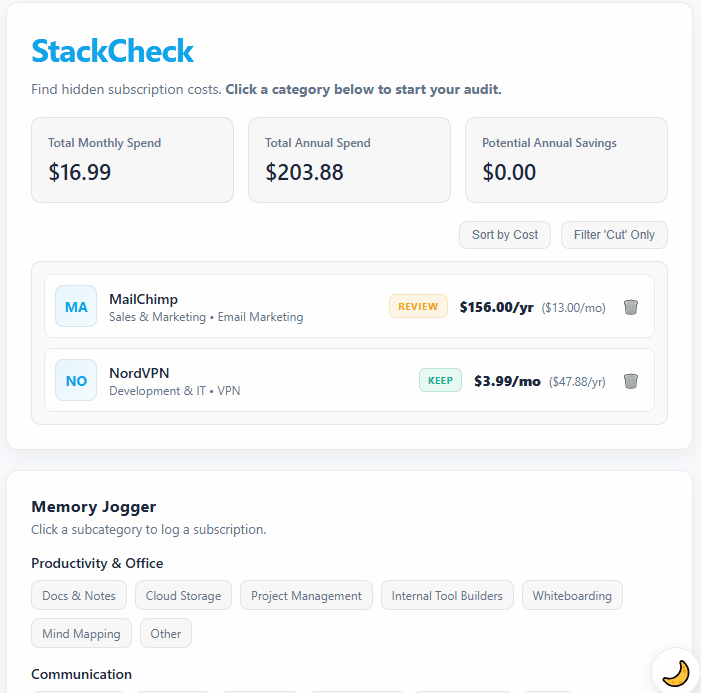The width and height of the screenshot is (701, 693).
Task: Click the StackCheck logo title
Action: pyautogui.click(x=113, y=51)
